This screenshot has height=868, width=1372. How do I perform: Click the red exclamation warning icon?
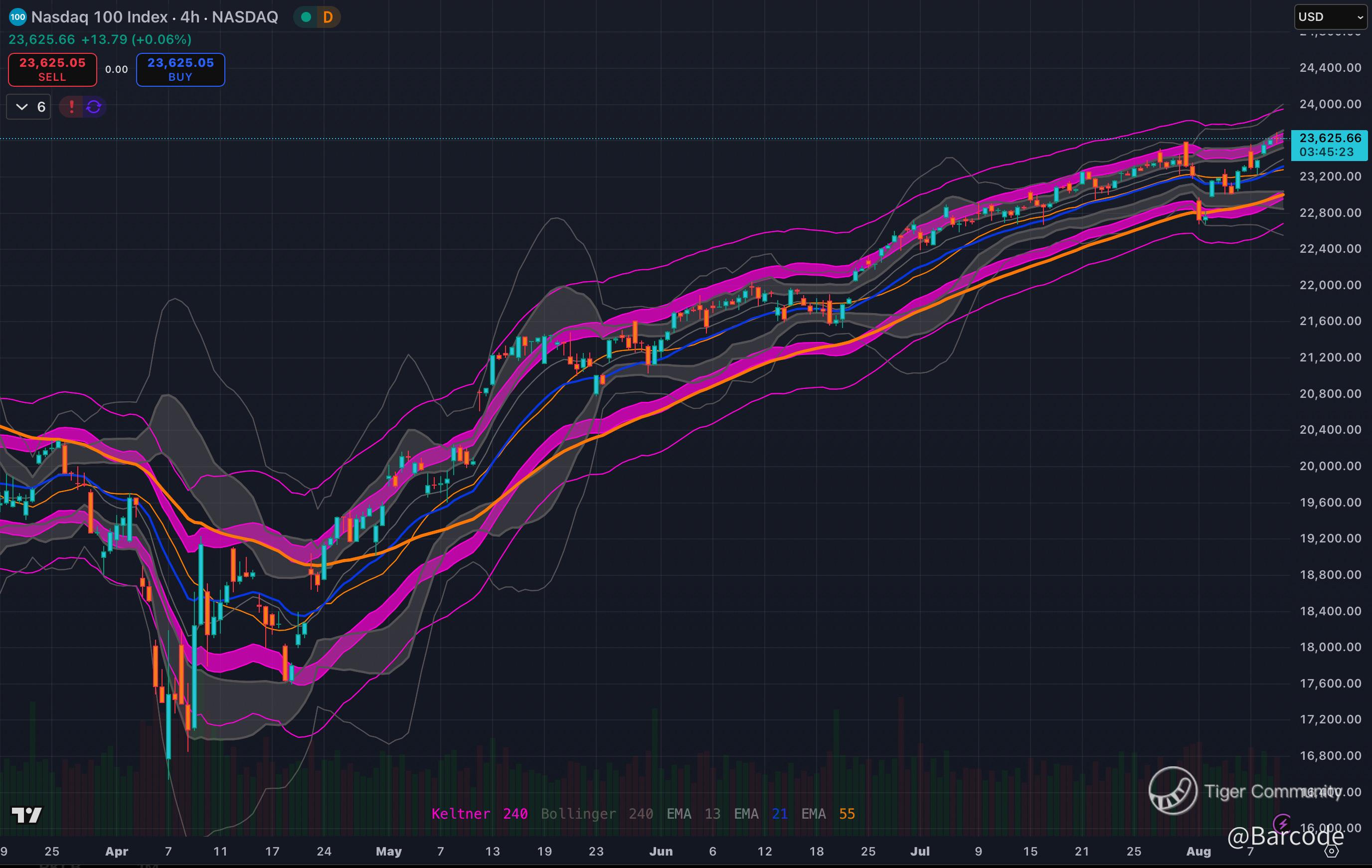(71, 107)
